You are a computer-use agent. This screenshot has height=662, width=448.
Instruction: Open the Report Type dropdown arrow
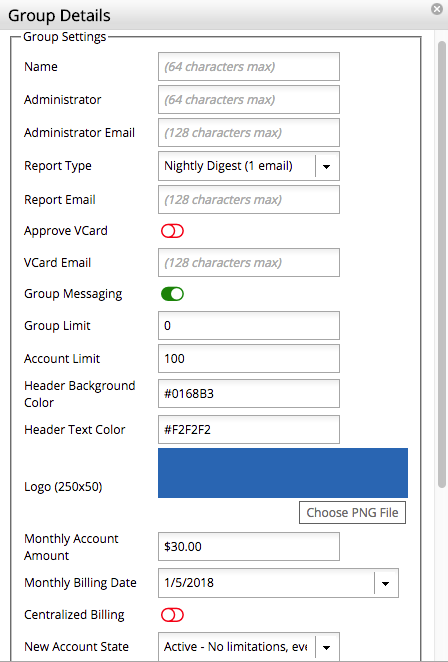point(326,166)
